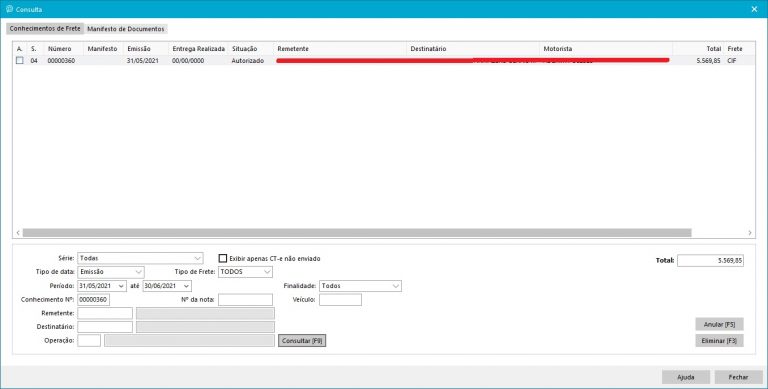Click the row total 5.569,85 cell
The image size is (768, 389).
(x=708, y=61)
